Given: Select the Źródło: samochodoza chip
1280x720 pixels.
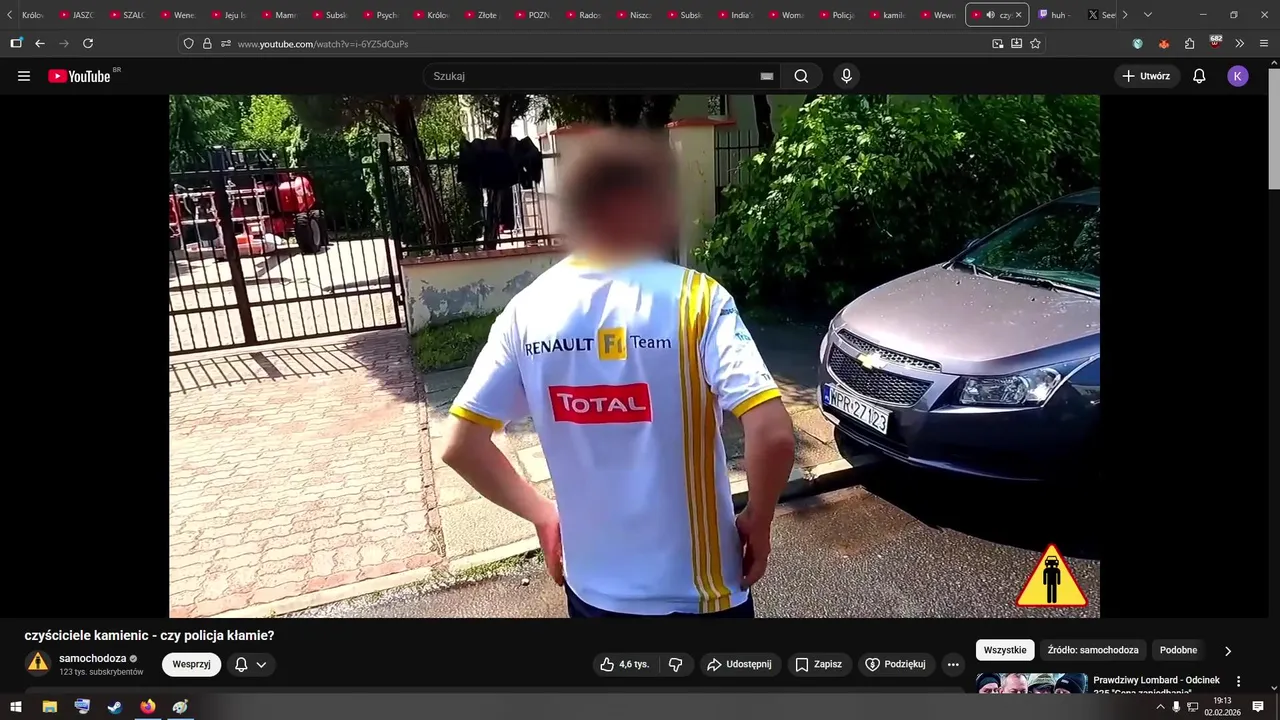Looking at the screenshot, I should coord(1093,650).
